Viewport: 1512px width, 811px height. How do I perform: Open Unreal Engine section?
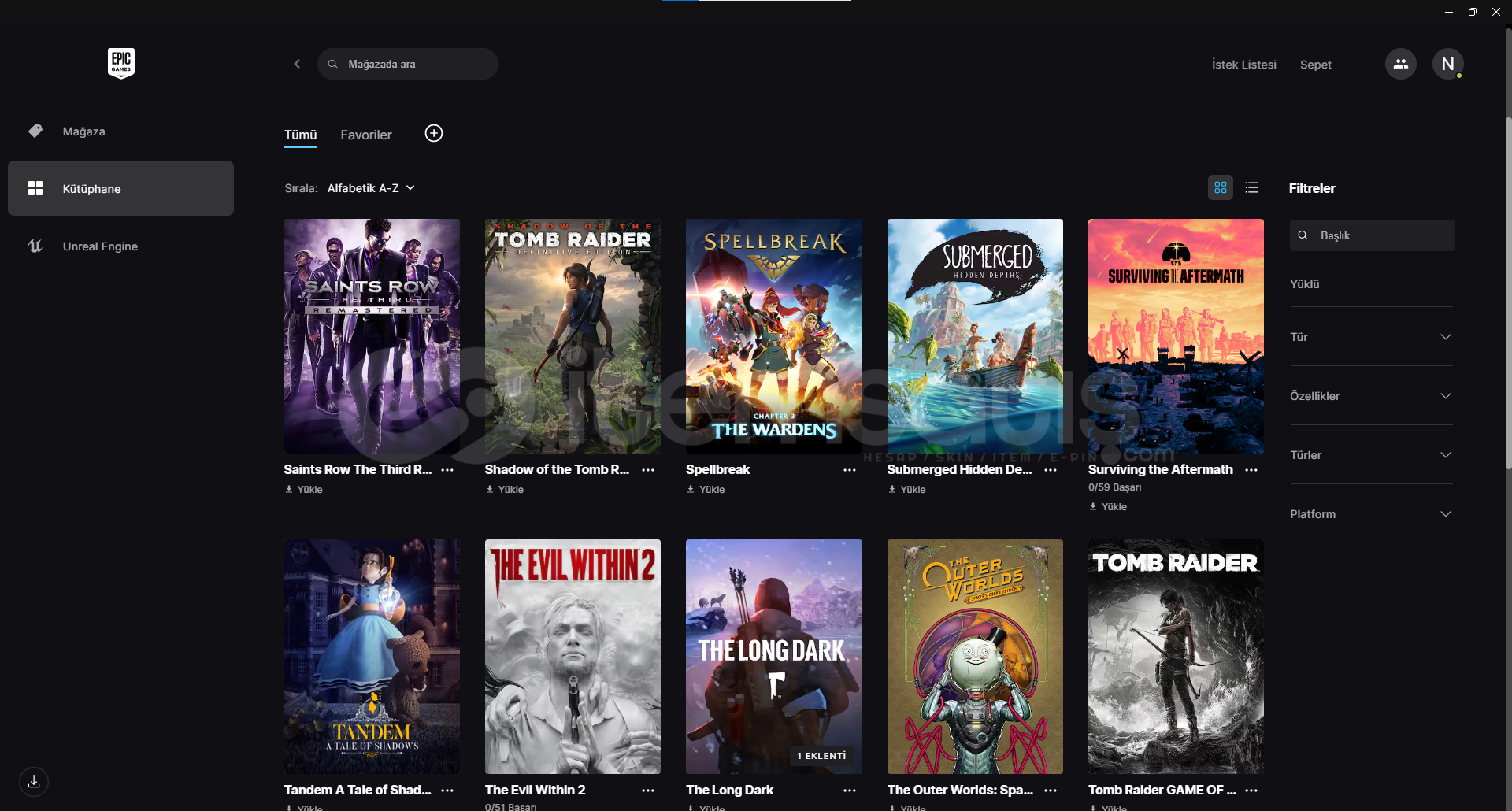120,246
